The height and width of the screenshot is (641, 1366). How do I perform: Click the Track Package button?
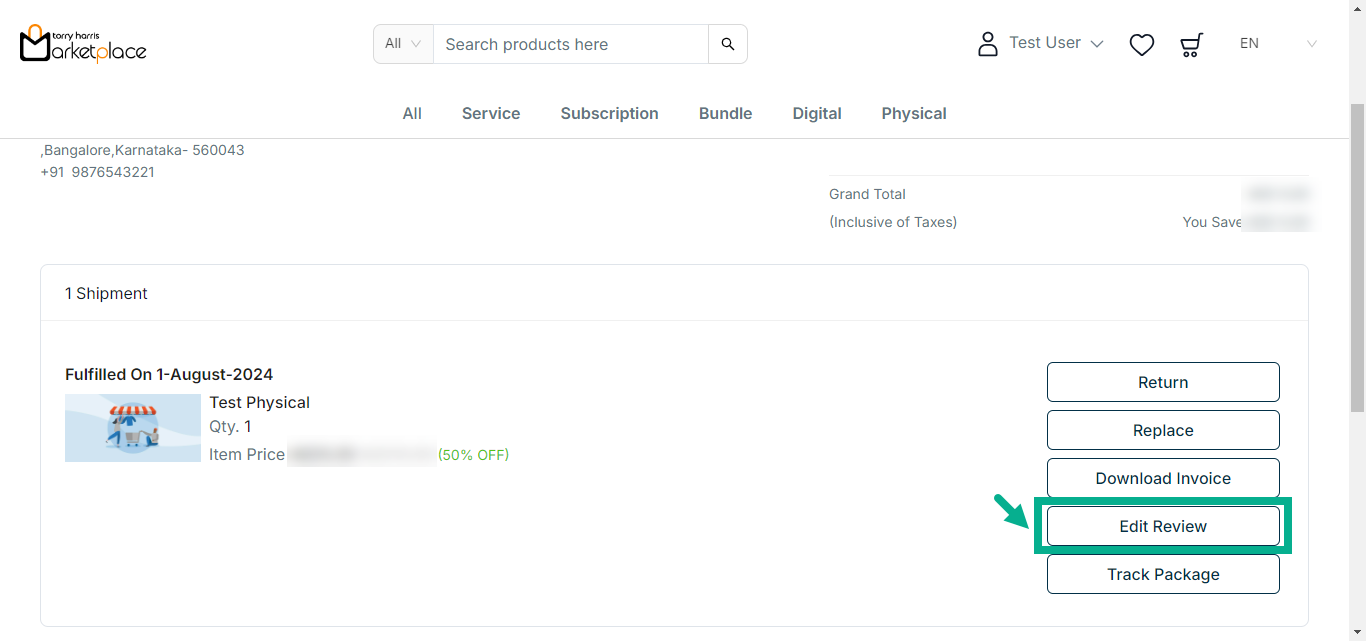1163,574
